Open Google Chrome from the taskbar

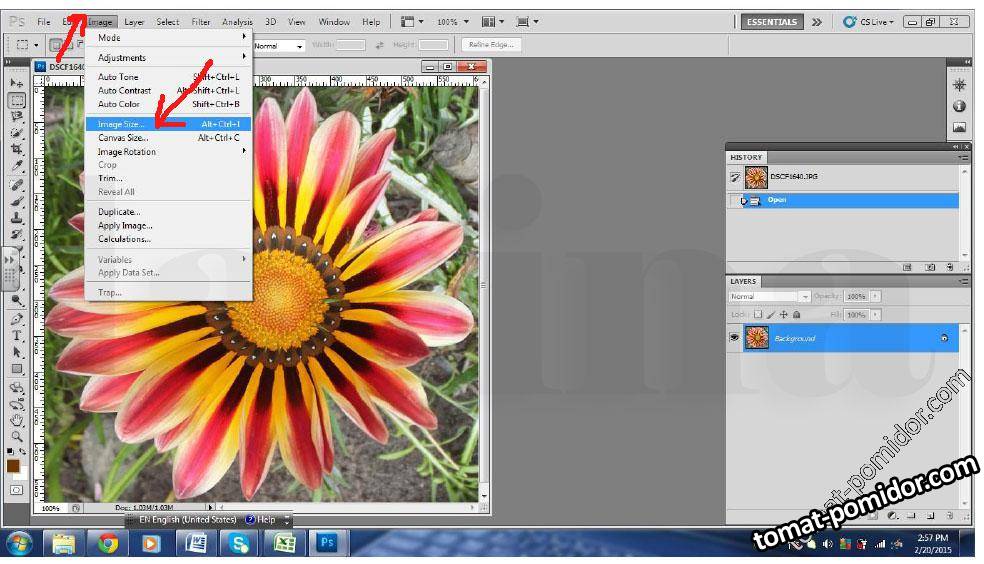[108, 543]
